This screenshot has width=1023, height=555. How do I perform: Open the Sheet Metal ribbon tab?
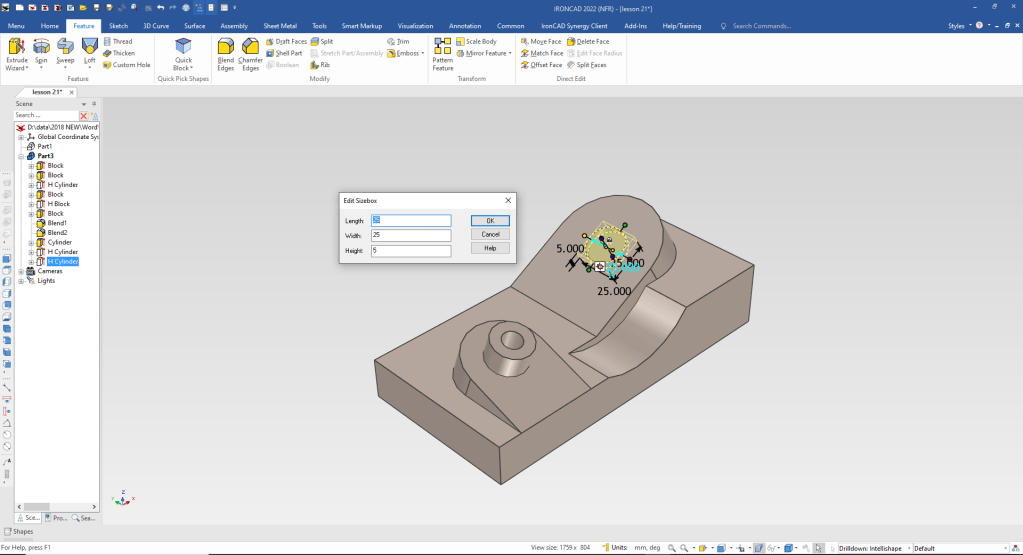pyautogui.click(x=279, y=25)
